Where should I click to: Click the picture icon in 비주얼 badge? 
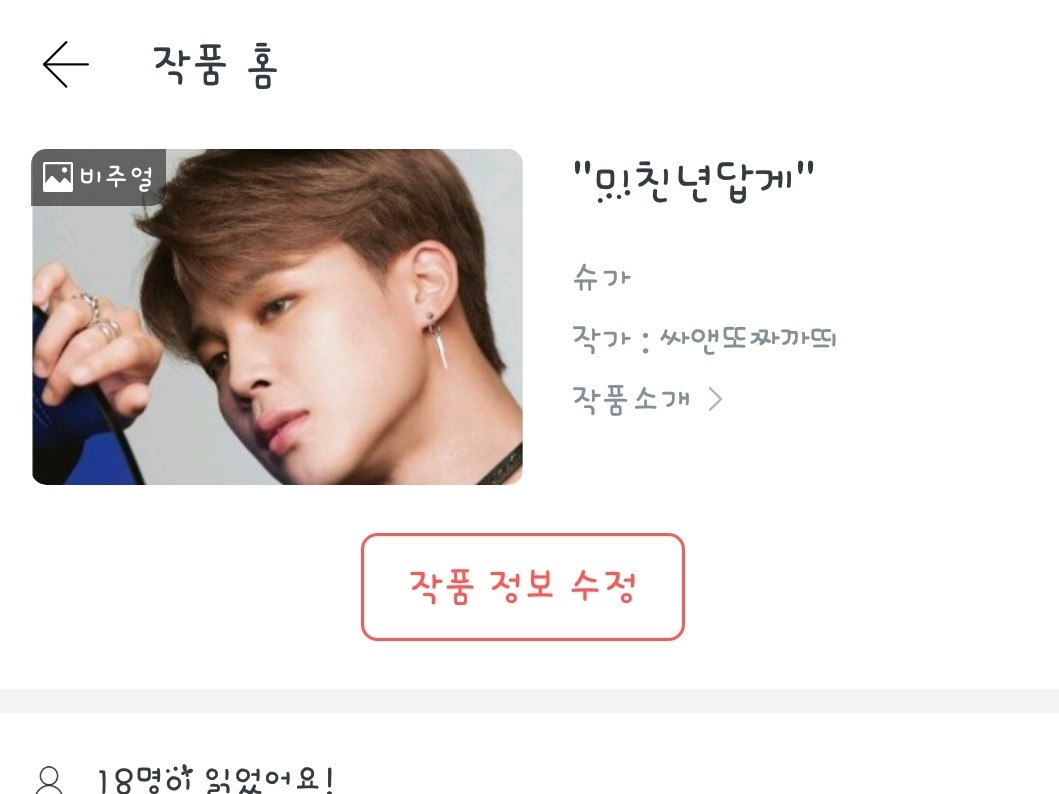click(x=57, y=178)
